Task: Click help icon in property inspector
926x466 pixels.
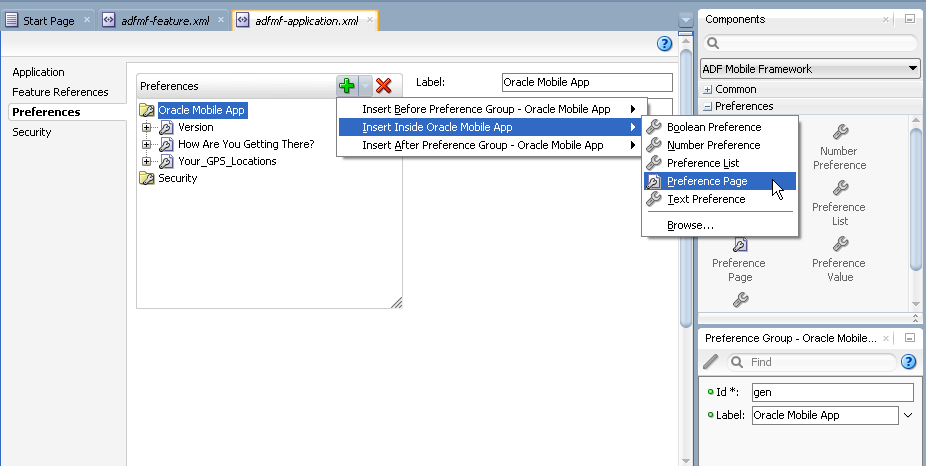Action: click(908, 362)
